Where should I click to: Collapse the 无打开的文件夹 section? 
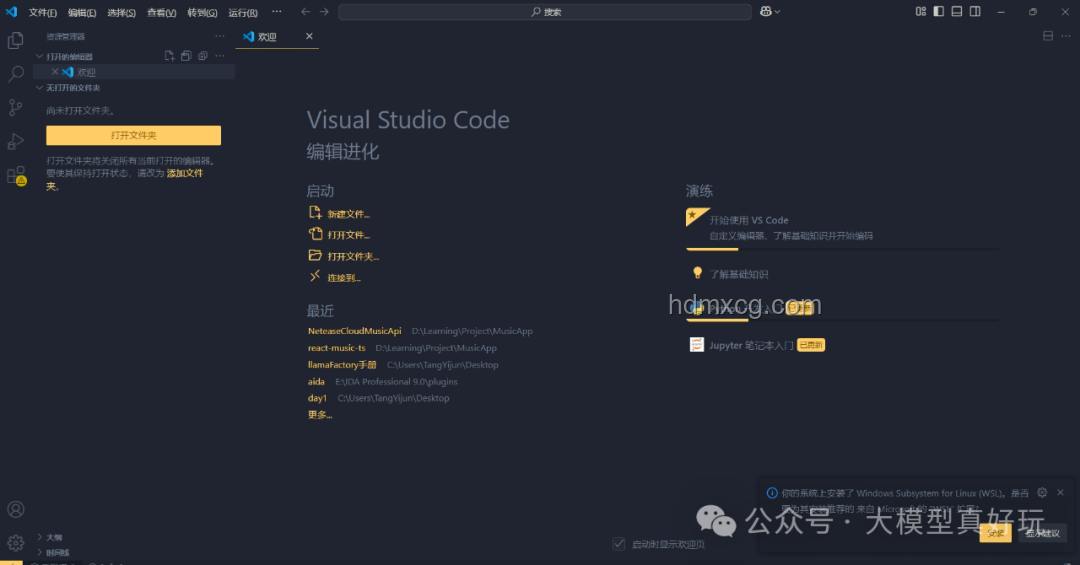pyautogui.click(x=39, y=88)
